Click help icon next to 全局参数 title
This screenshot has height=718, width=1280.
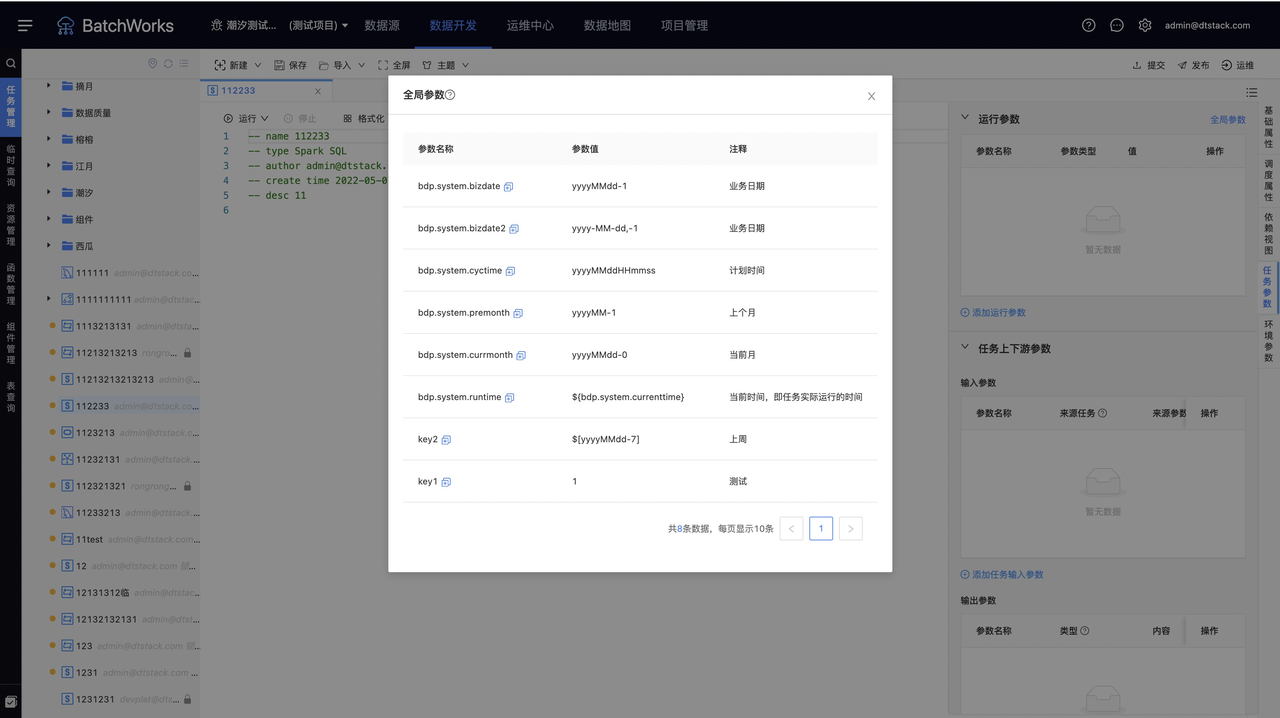(450, 95)
